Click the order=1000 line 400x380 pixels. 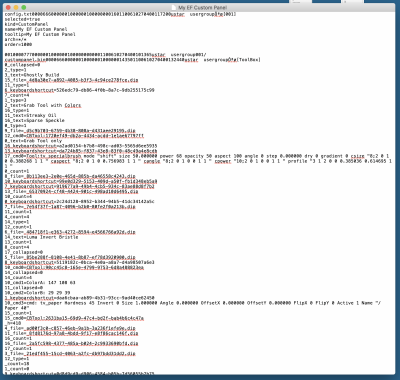[x=18, y=44]
